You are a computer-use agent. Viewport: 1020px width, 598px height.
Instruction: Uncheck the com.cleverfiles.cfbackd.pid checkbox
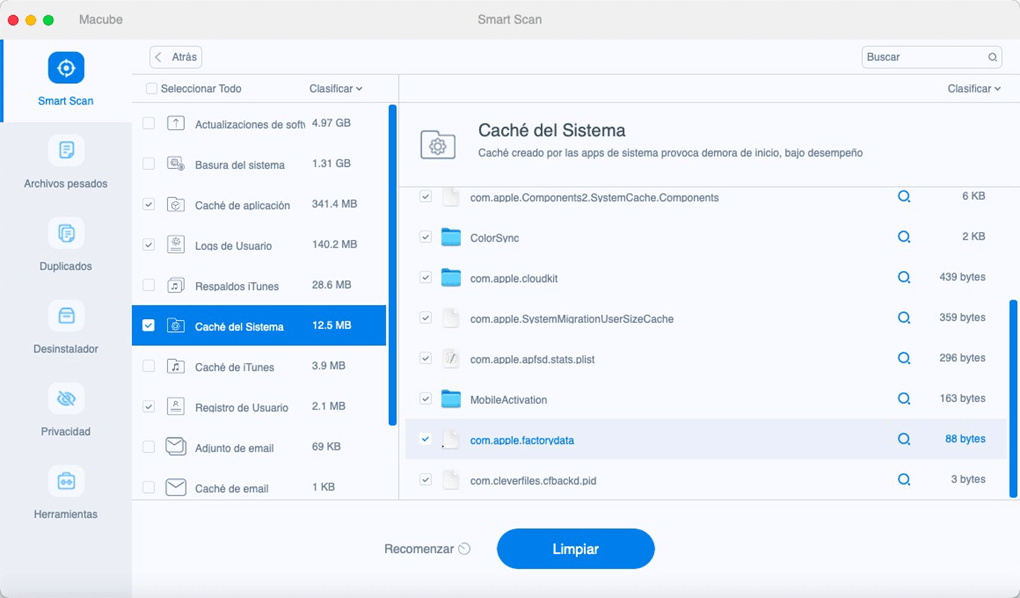425,480
